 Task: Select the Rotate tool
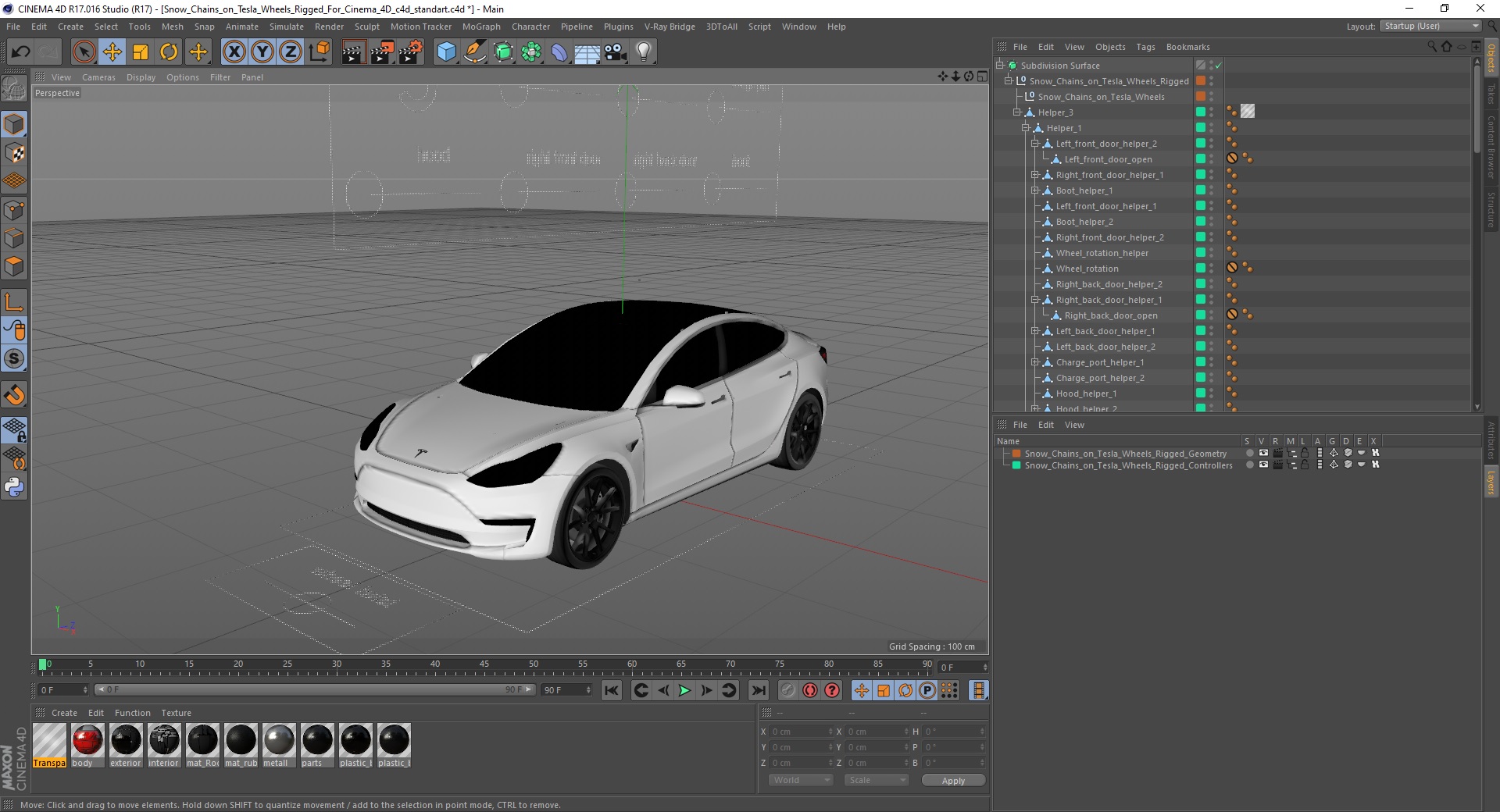169,52
